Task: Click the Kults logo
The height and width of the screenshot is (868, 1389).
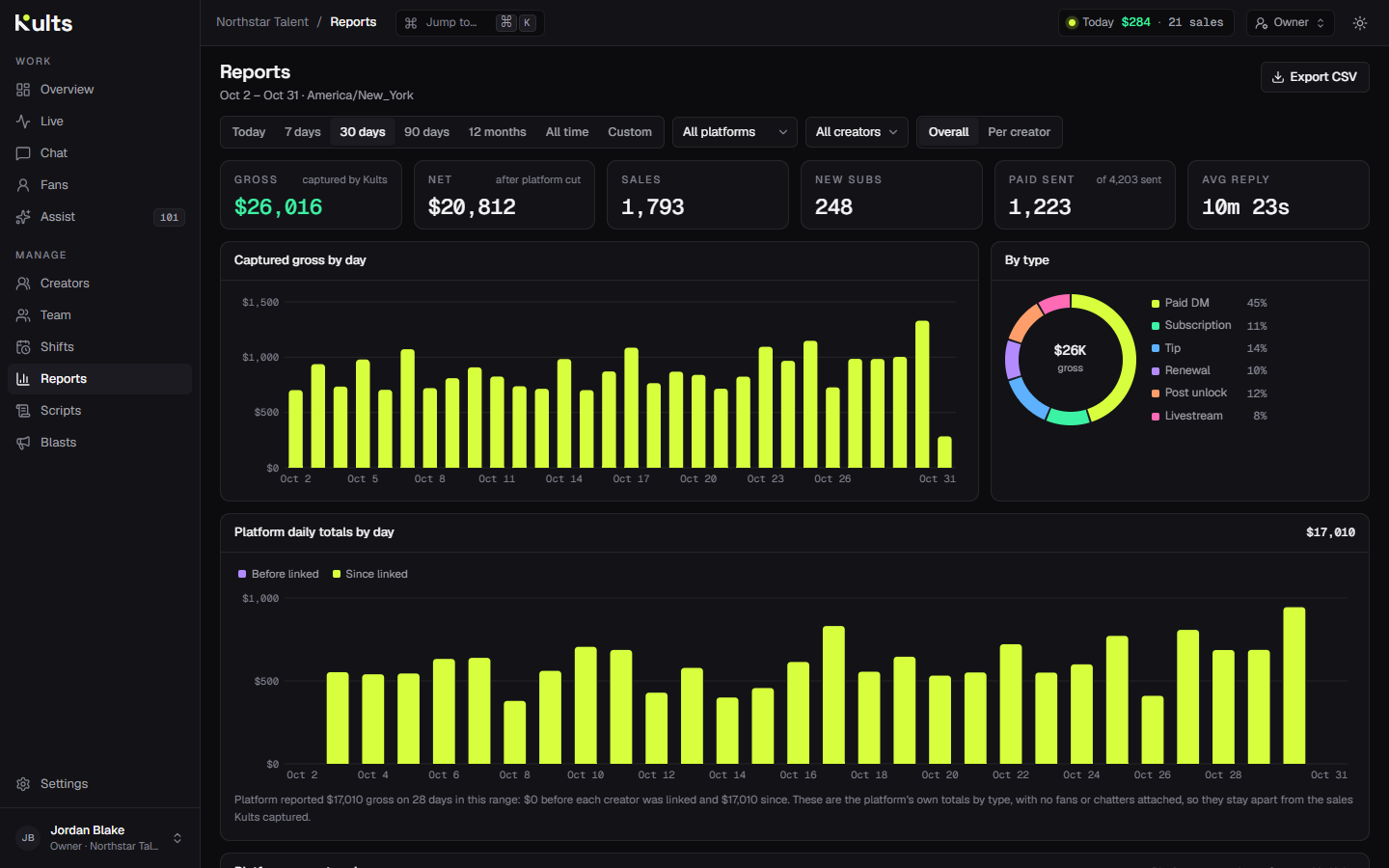Action: (44, 22)
